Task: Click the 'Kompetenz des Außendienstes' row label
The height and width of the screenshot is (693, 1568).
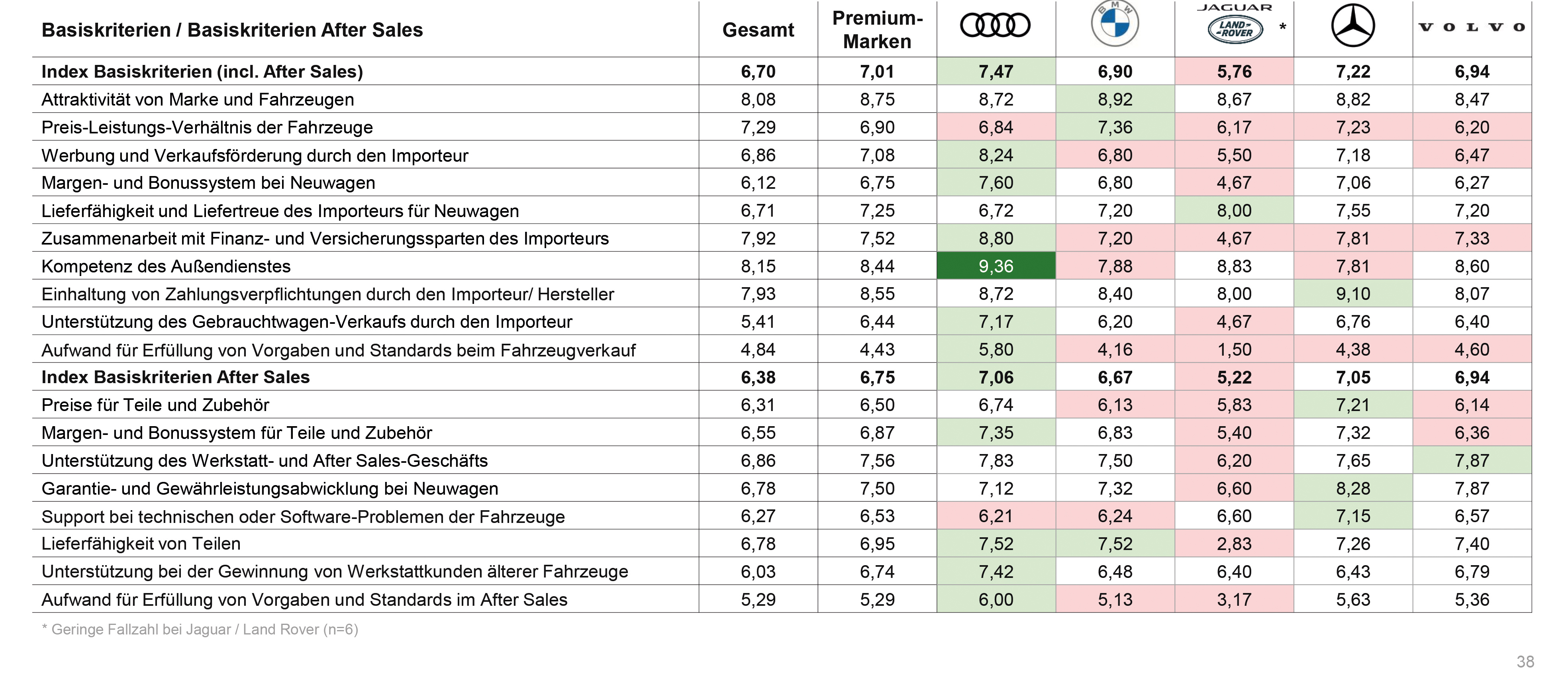Action: (x=166, y=266)
